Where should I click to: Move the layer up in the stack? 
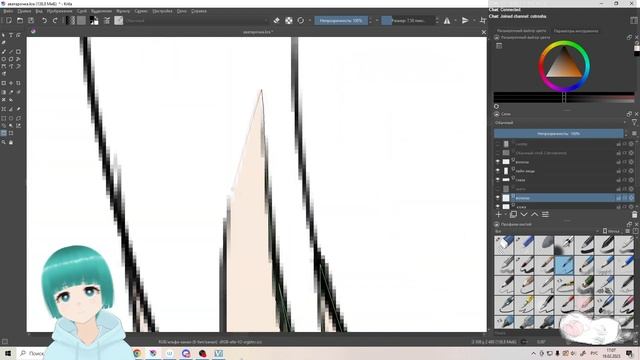[x=534, y=214]
